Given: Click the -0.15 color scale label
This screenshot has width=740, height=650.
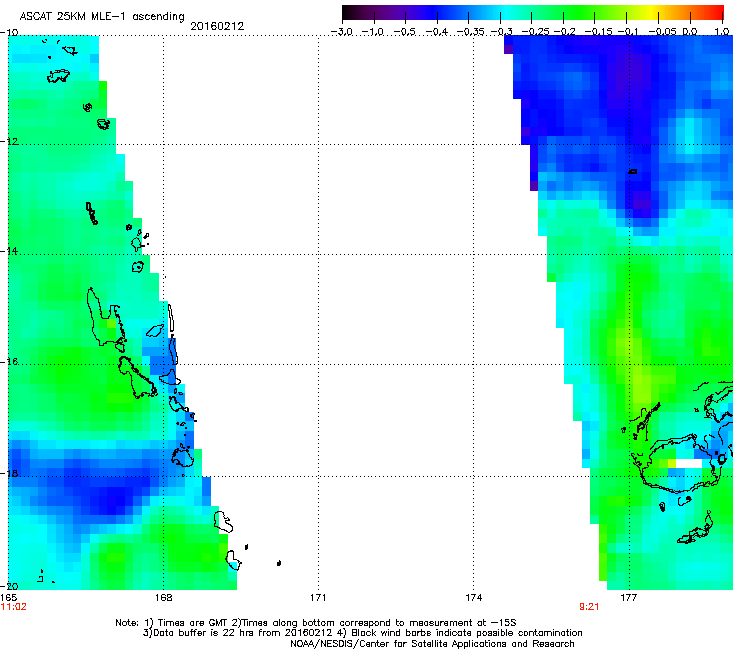Looking at the screenshot, I should click(598, 32).
